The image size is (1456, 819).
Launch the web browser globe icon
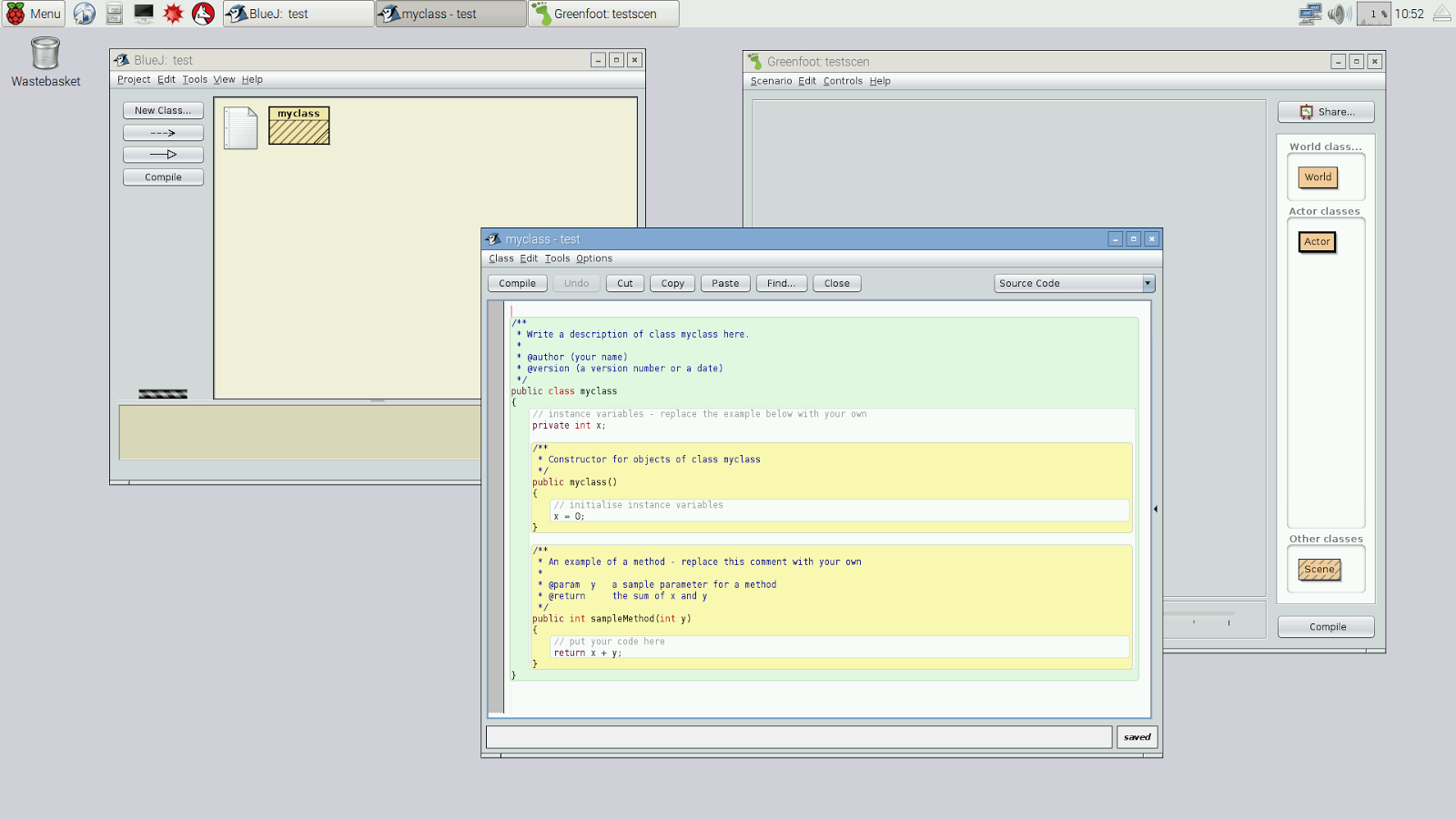(x=85, y=14)
